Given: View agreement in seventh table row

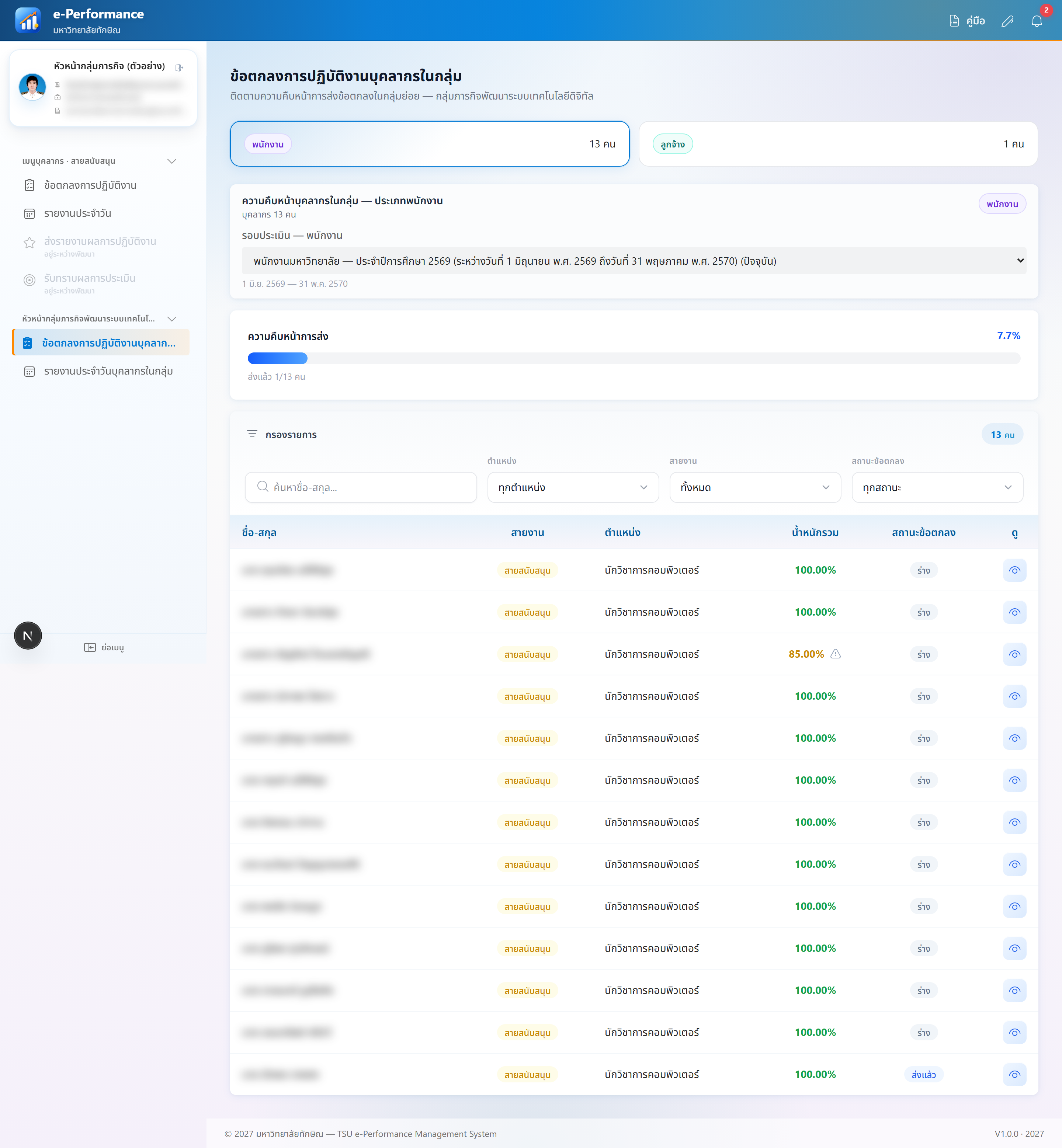Looking at the screenshot, I should tap(1015, 822).
